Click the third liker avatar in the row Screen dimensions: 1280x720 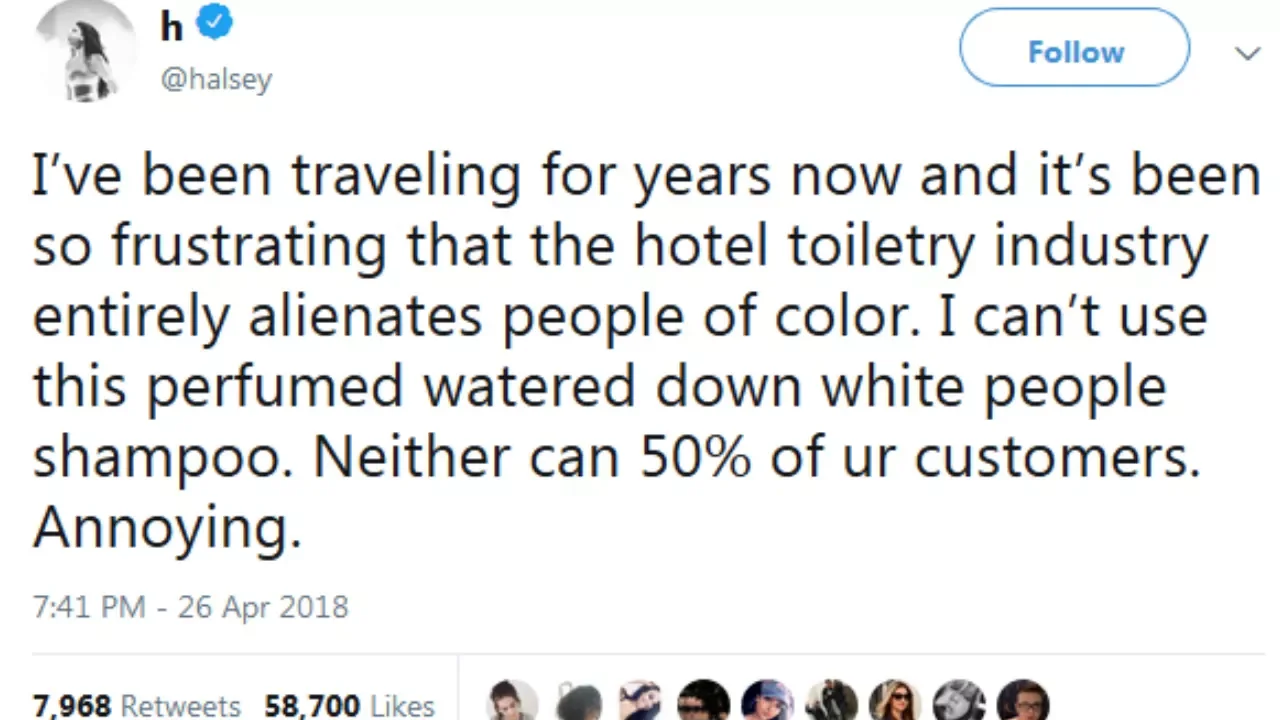tap(640, 701)
